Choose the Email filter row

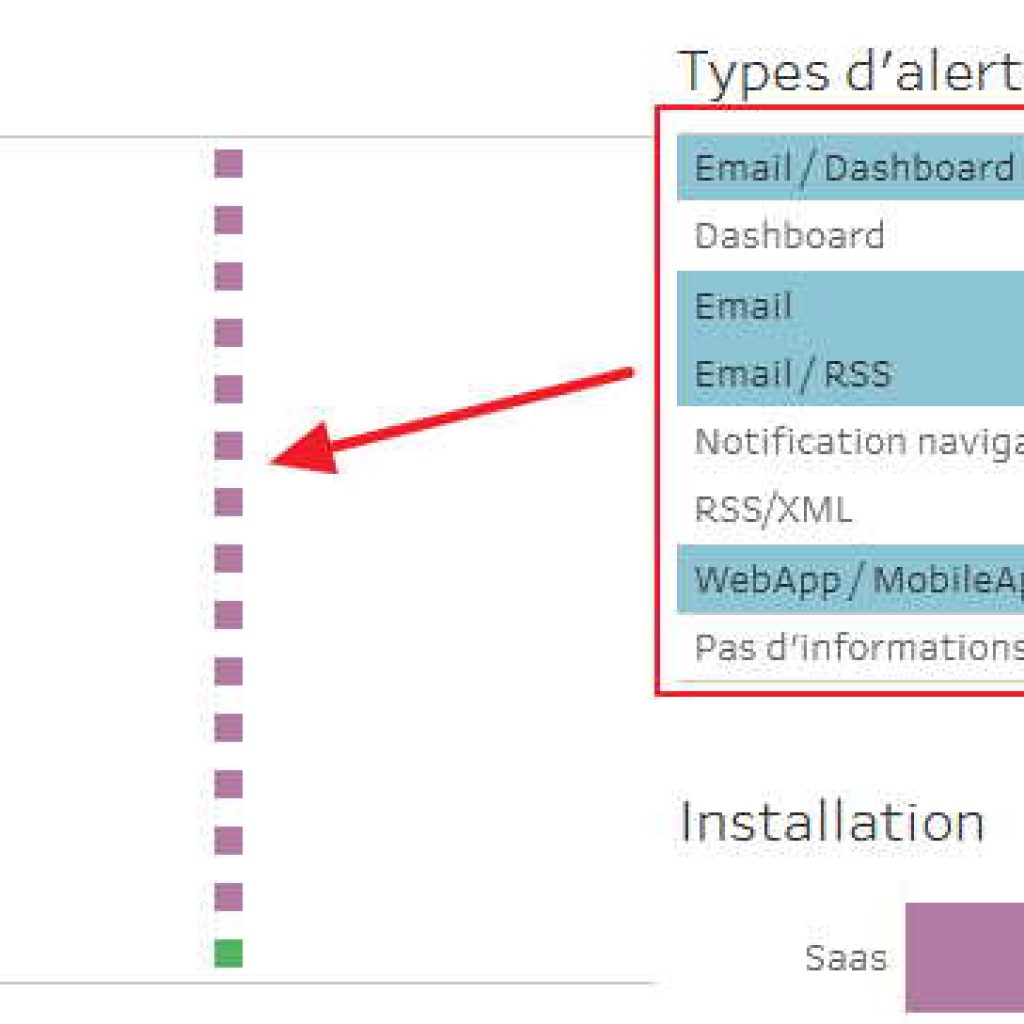pyautogui.click(x=850, y=306)
